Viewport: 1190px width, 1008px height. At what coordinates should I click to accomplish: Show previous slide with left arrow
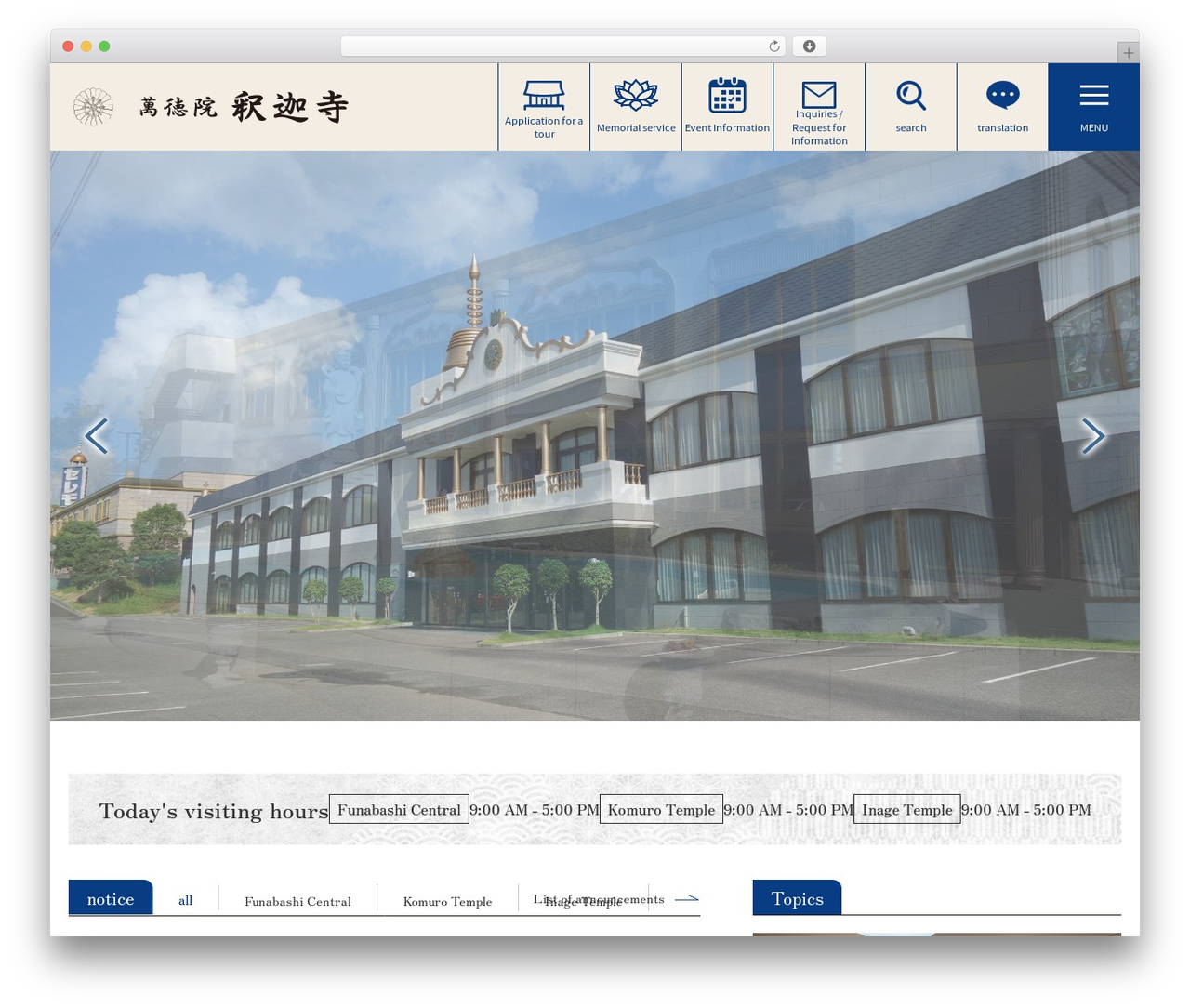click(x=97, y=435)
